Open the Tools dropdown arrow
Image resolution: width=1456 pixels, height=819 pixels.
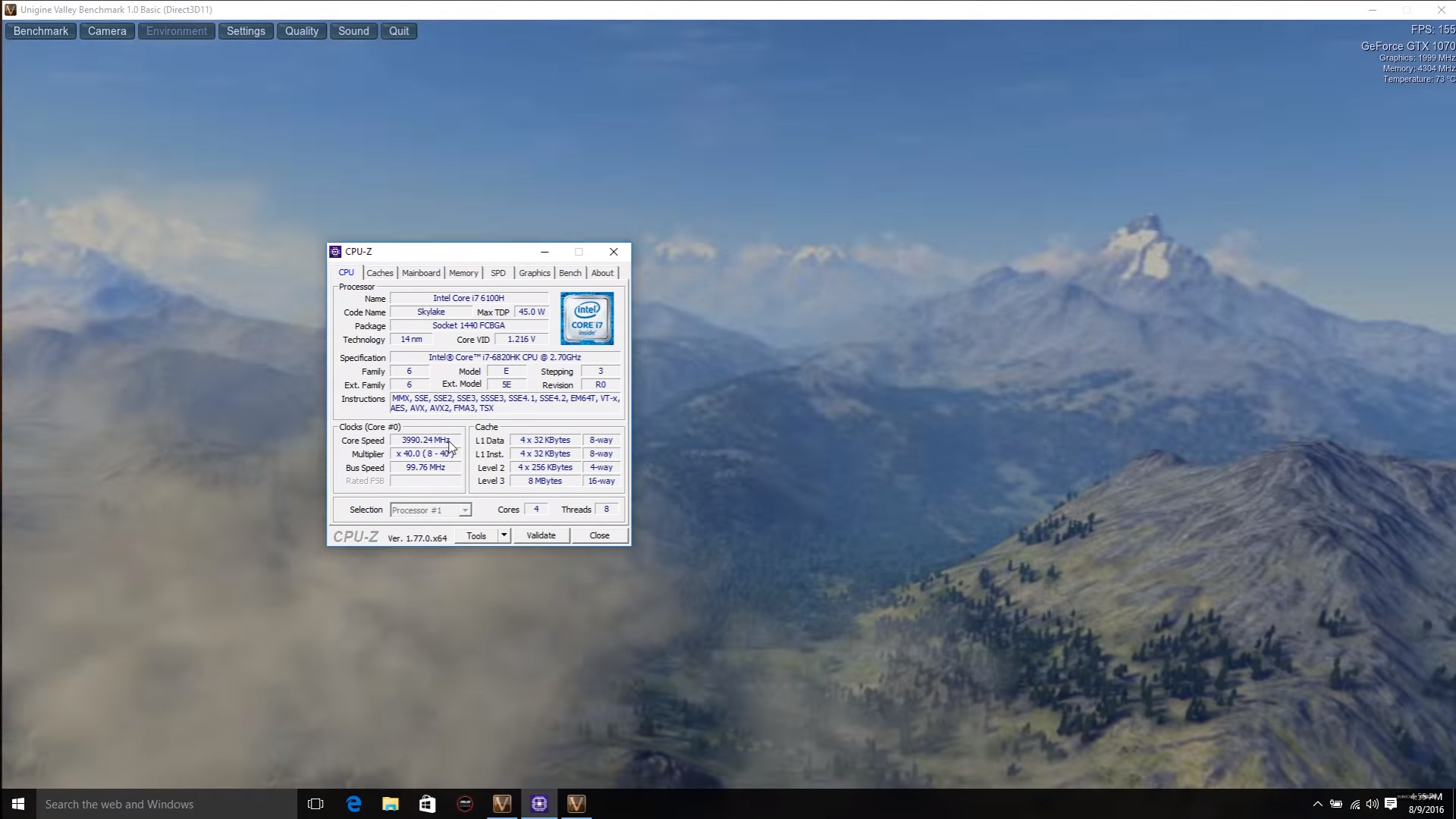(x=504, y=535)
